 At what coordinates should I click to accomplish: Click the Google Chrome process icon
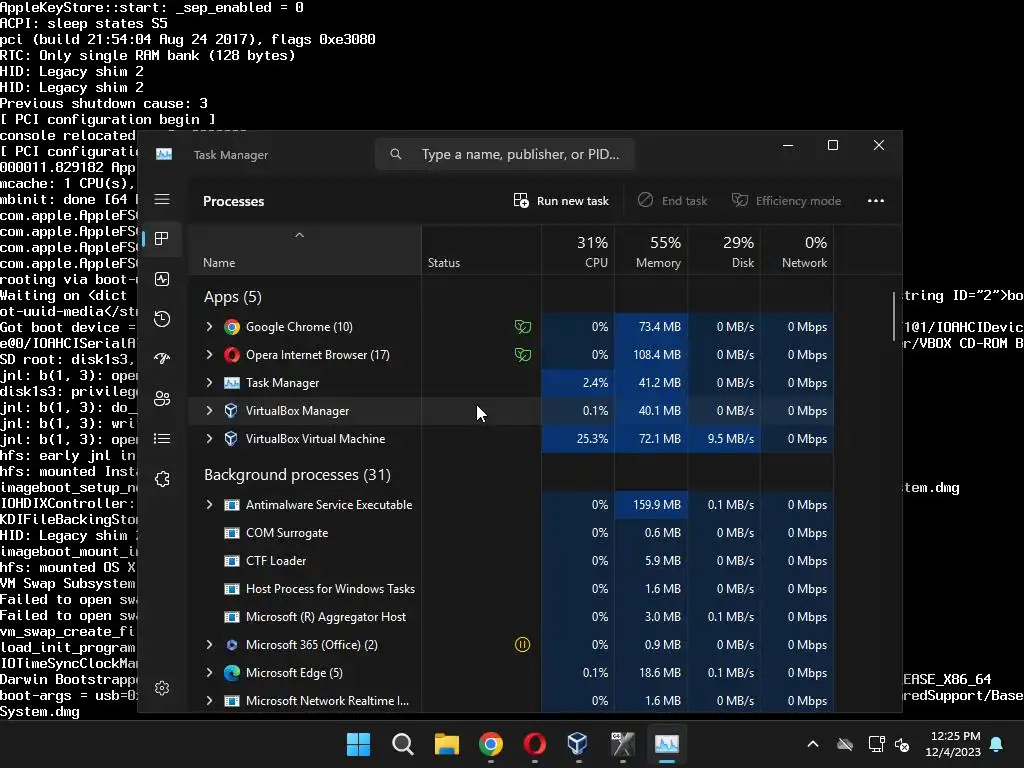(x=231, y=327)
